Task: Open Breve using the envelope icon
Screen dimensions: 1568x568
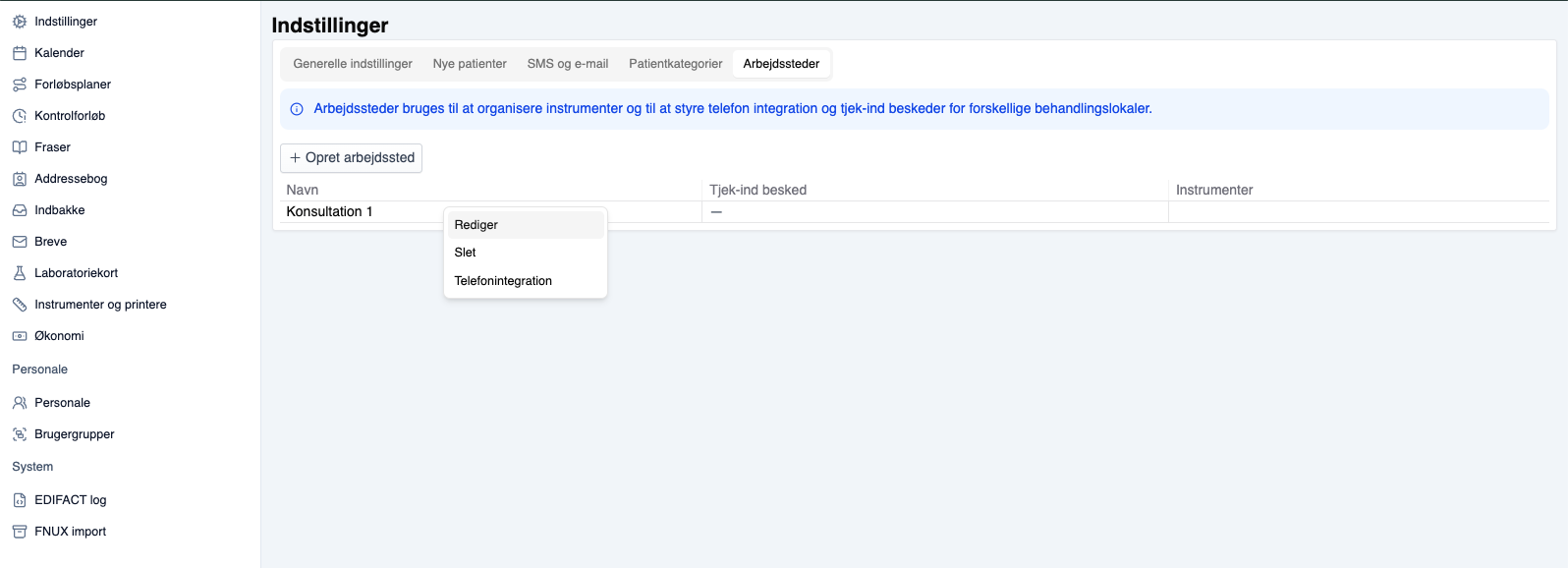Action: pos(20,242)
